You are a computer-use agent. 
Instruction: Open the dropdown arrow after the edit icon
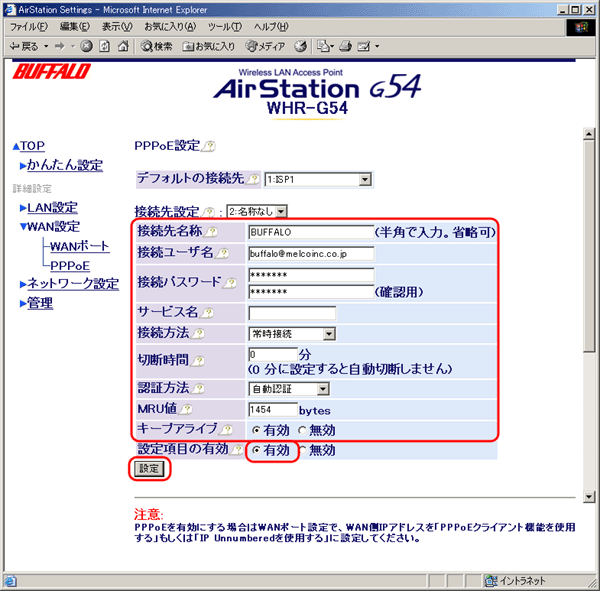click(377, 46)
